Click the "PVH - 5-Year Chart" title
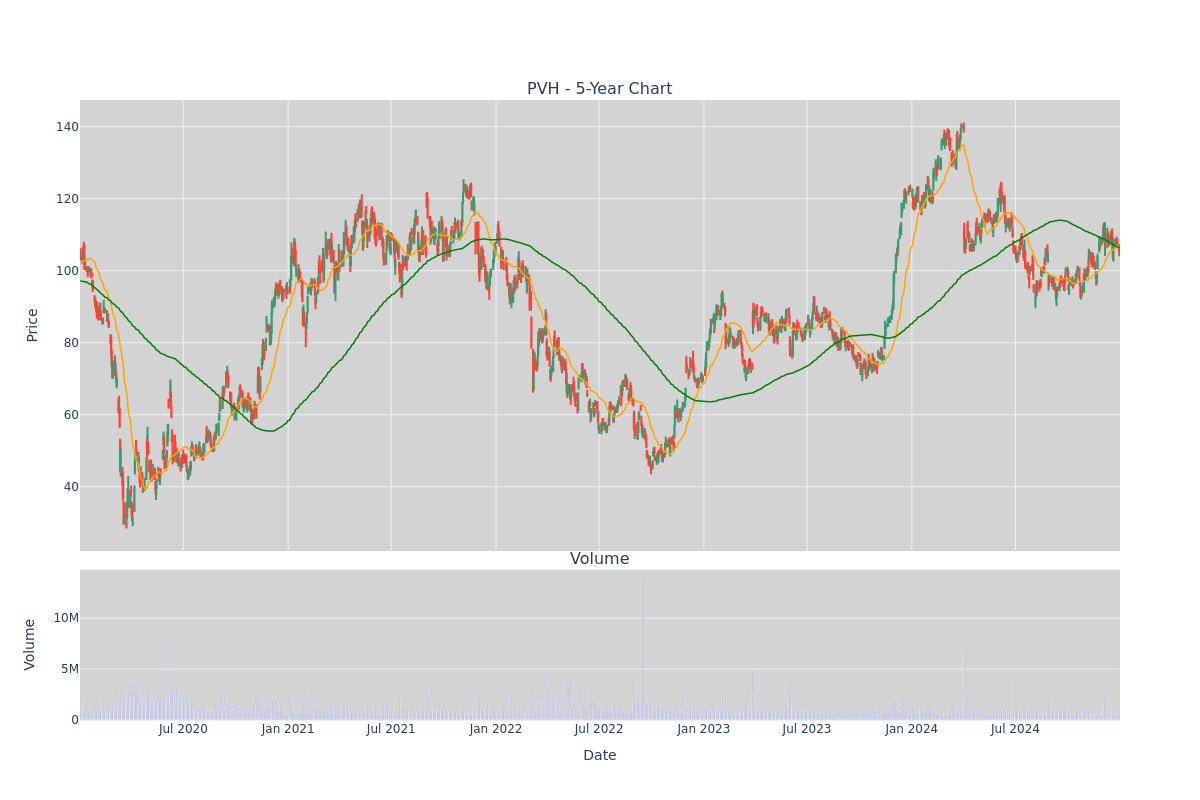The height and width of the screenshot is (800, 1200). click(x=600, y=89)
